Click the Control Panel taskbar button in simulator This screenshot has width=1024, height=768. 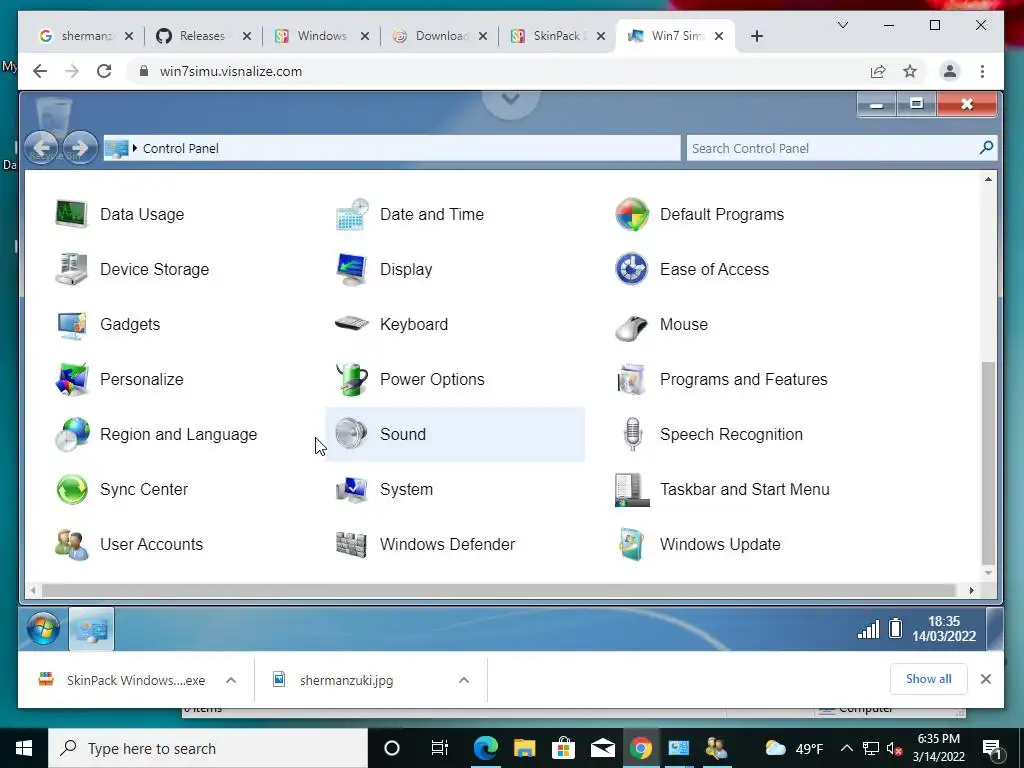coord(91,629)
